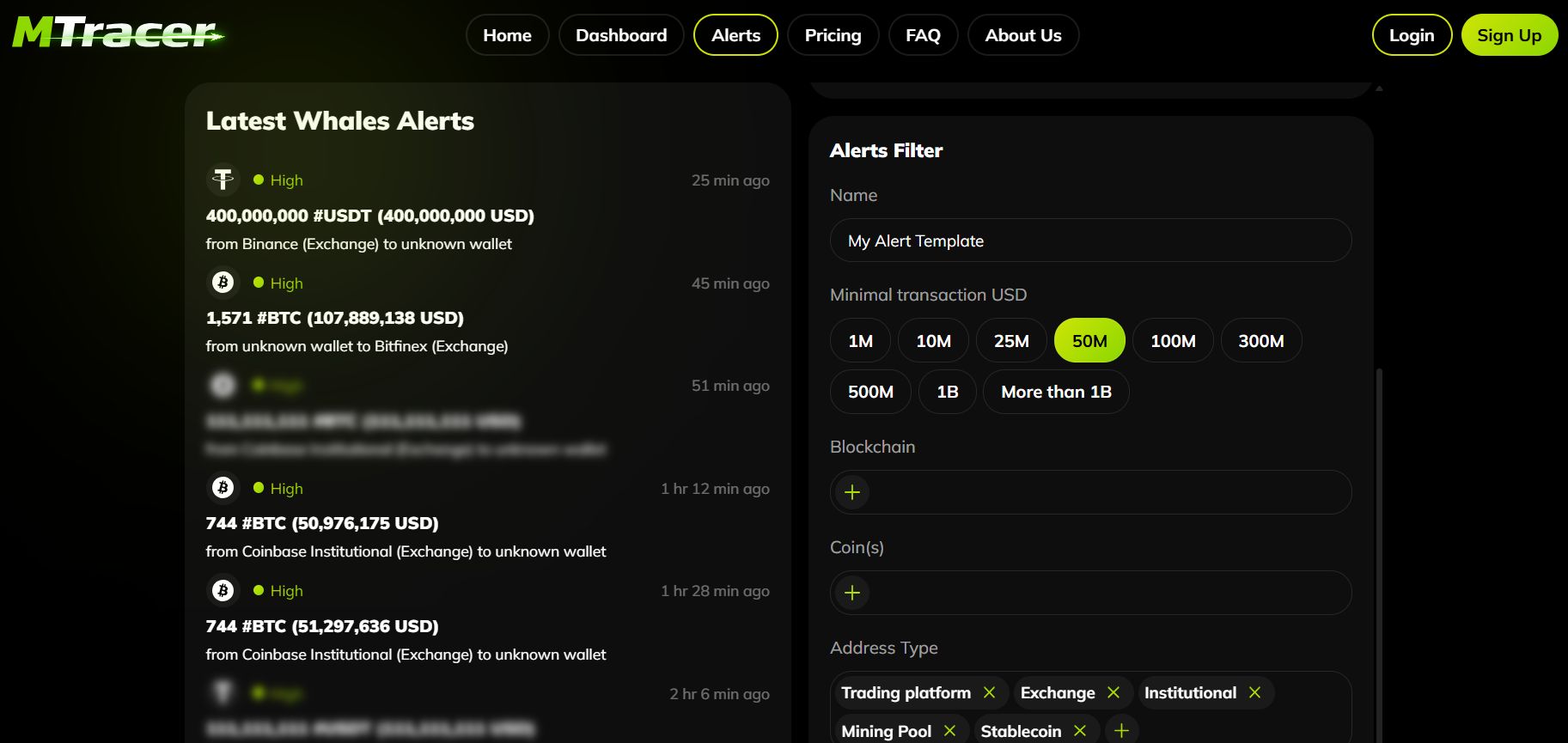Click the 400,000,000 #USDT alert title
The height and width of the screenshot is (743, 1568).
coord(369,216)
